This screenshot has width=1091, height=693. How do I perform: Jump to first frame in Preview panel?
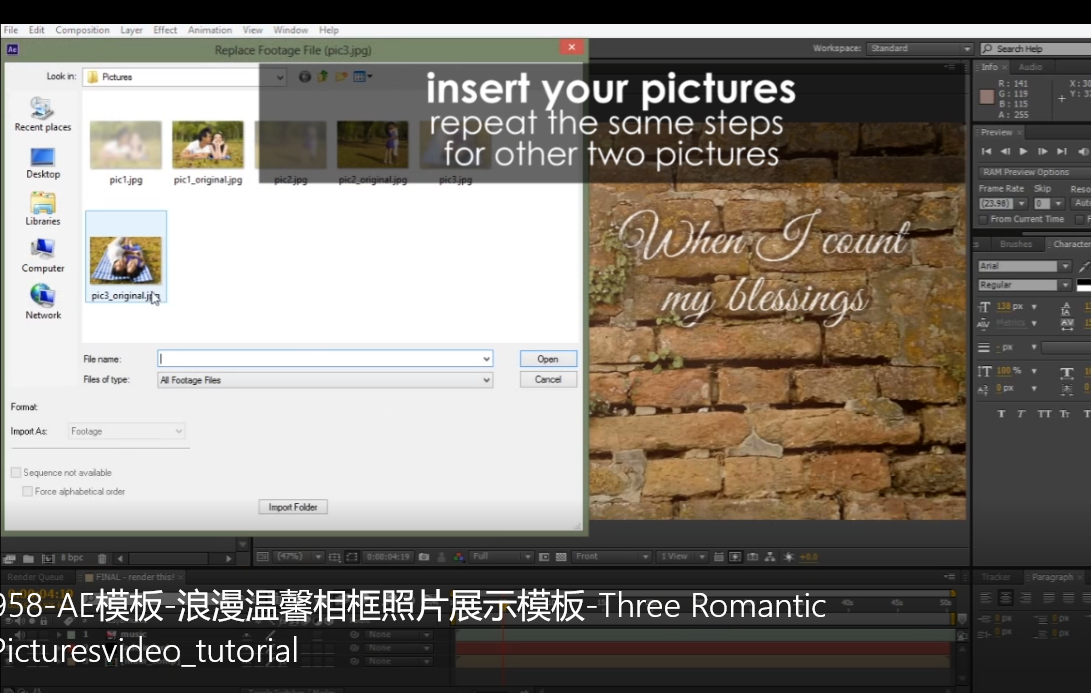987,152
